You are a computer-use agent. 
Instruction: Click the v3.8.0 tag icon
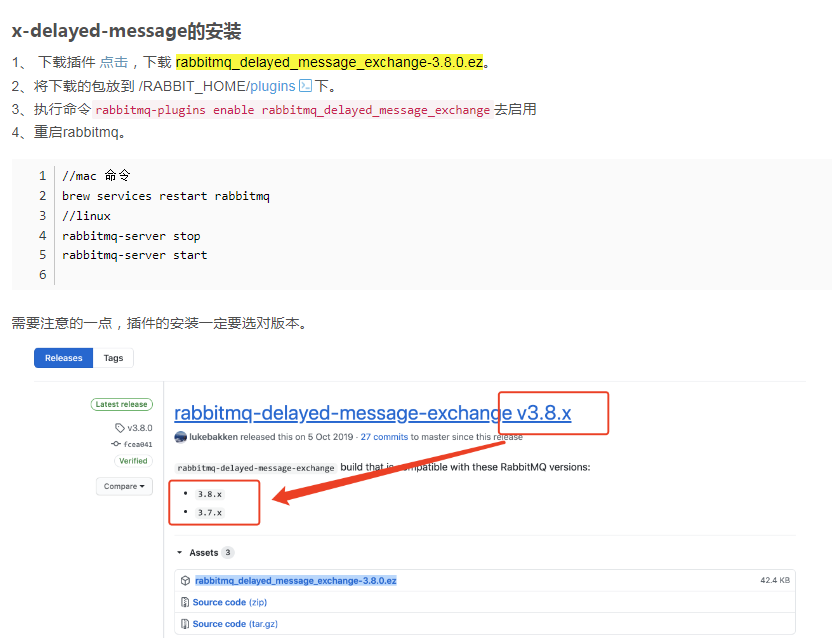(120, 428)
